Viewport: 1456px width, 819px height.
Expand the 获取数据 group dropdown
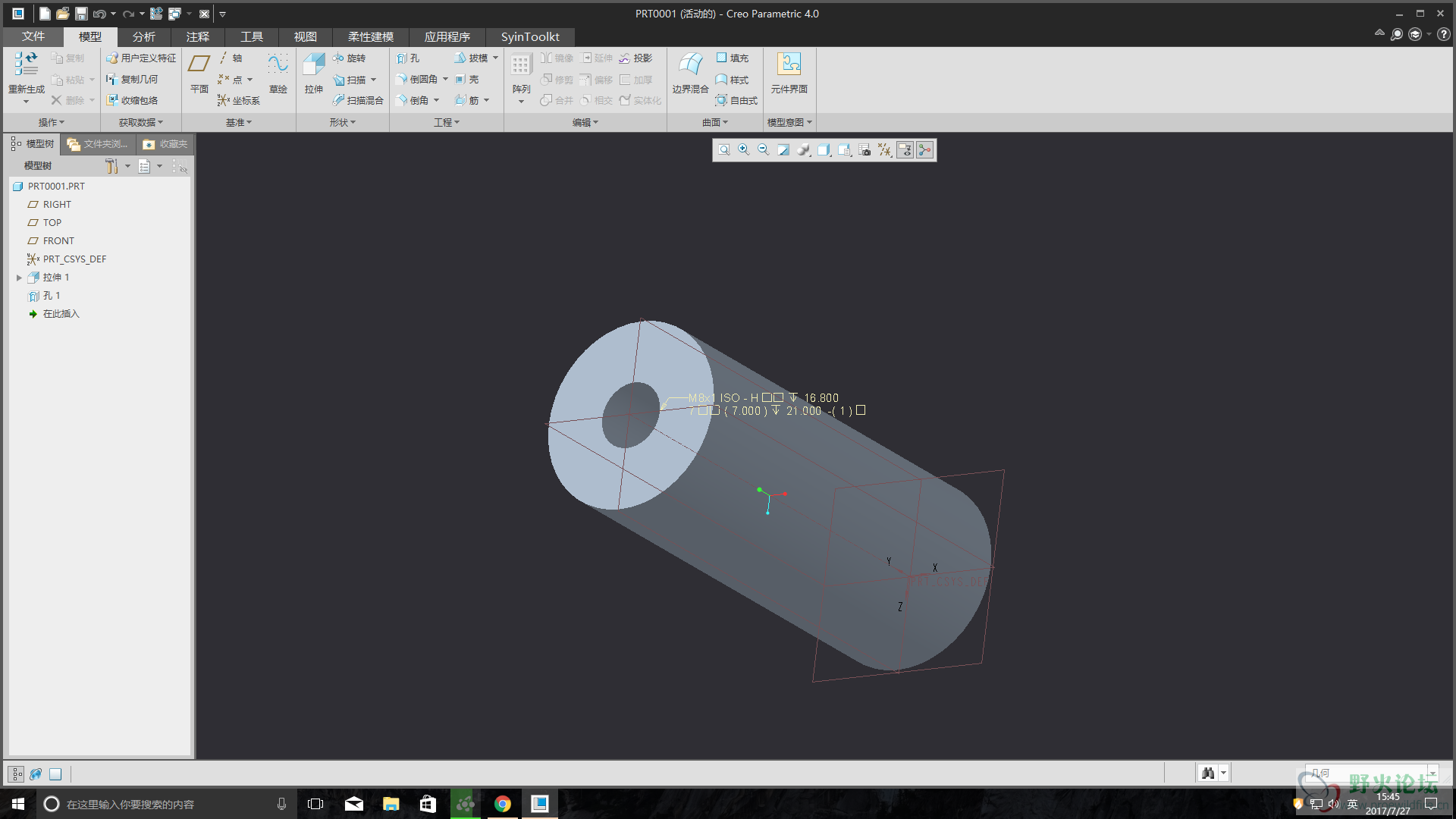(x=140, y=122)
